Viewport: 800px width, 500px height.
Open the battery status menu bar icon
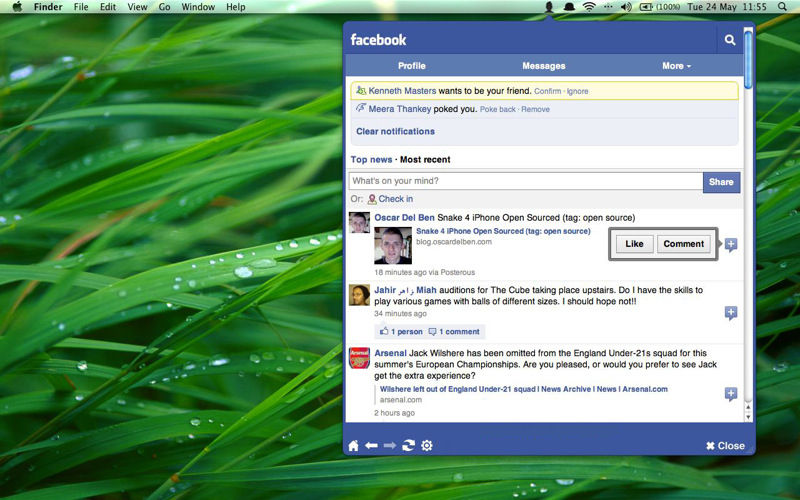pyautogui.click(x=659, y=7)
